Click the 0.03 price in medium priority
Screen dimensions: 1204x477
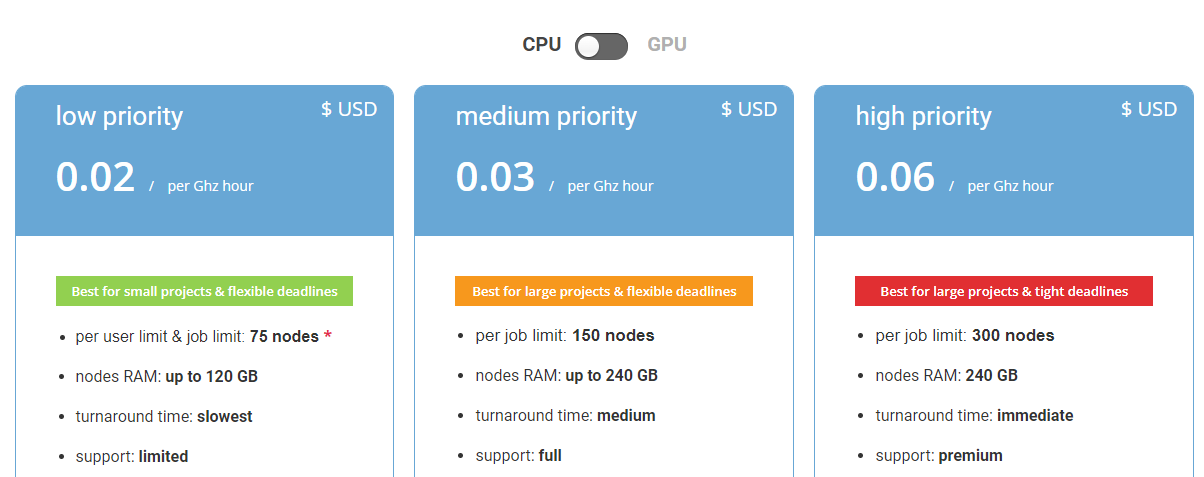point(495,177)
